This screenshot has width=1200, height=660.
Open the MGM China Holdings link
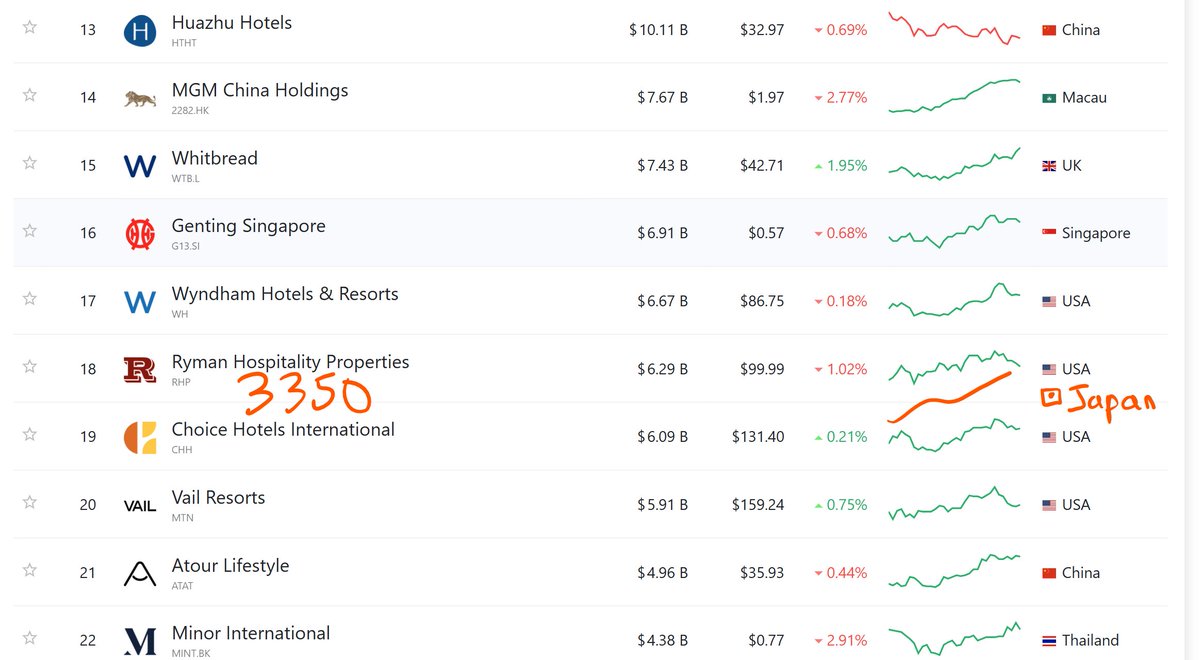260,90
